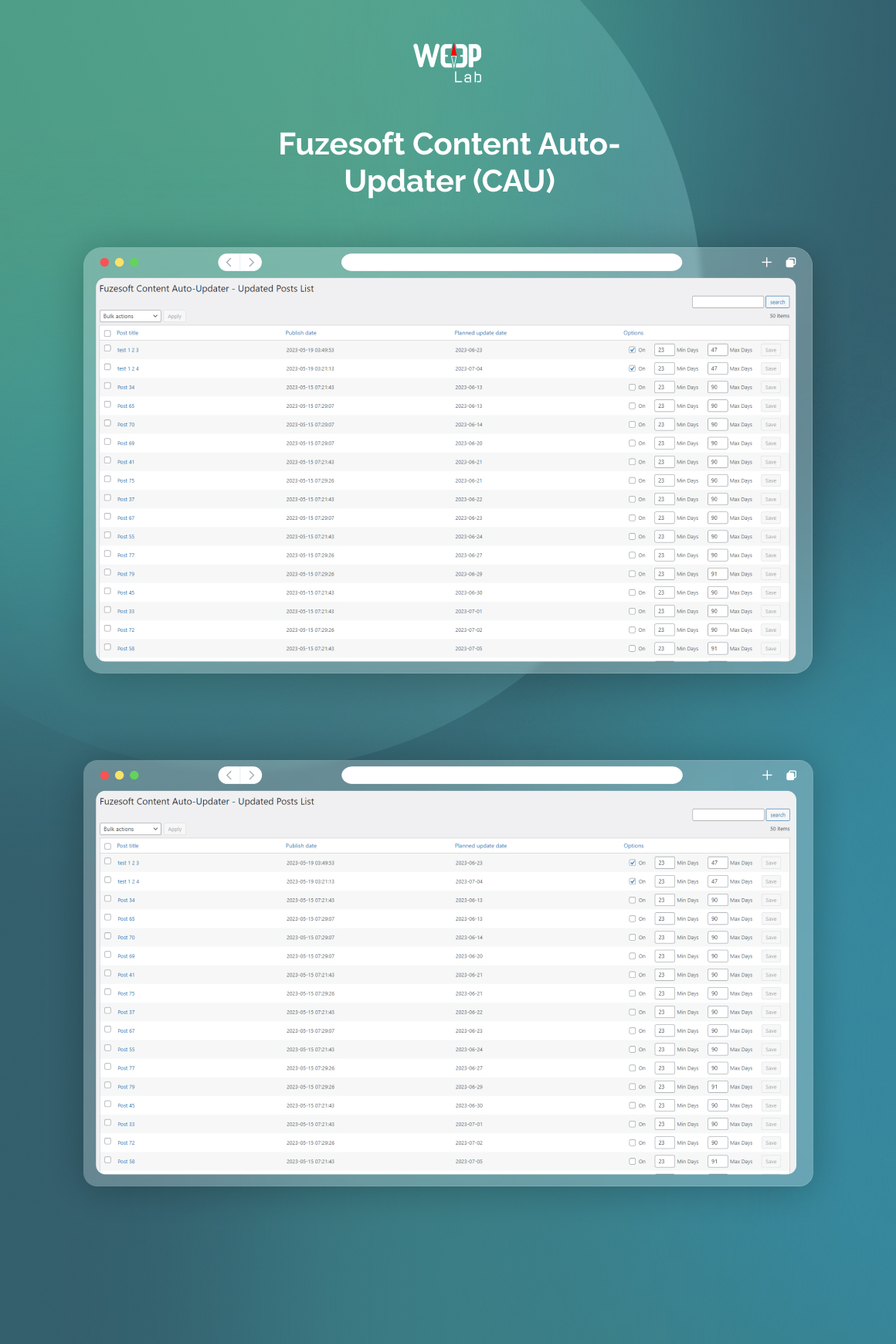Uncheck 'On' option for 'test 1 2 4', top window
896x1344 pixels.
click(x=632, y=369)
